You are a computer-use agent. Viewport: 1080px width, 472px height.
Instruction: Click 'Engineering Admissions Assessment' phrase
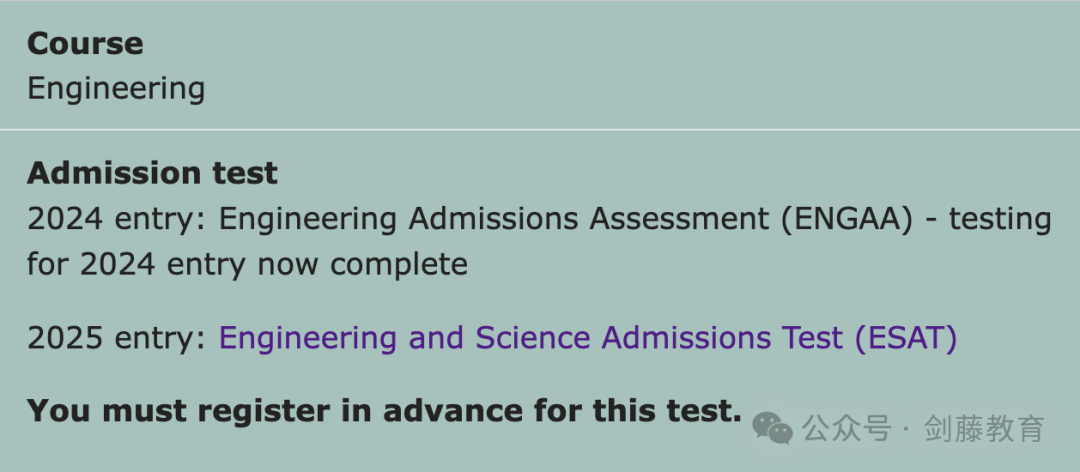tap(494, 220)
